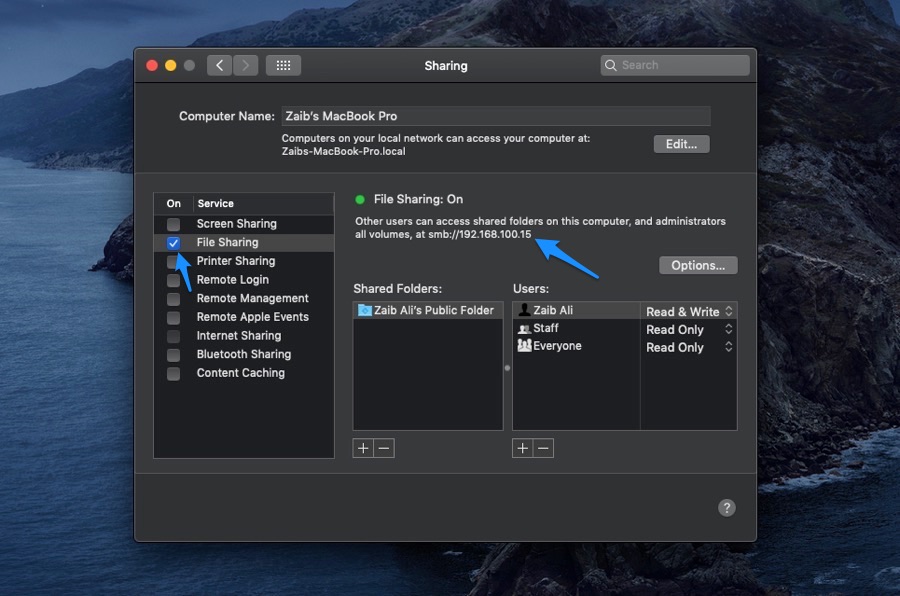Click the smb://192.168.100.15 address text
900x596 pixels.
[480, 234]
